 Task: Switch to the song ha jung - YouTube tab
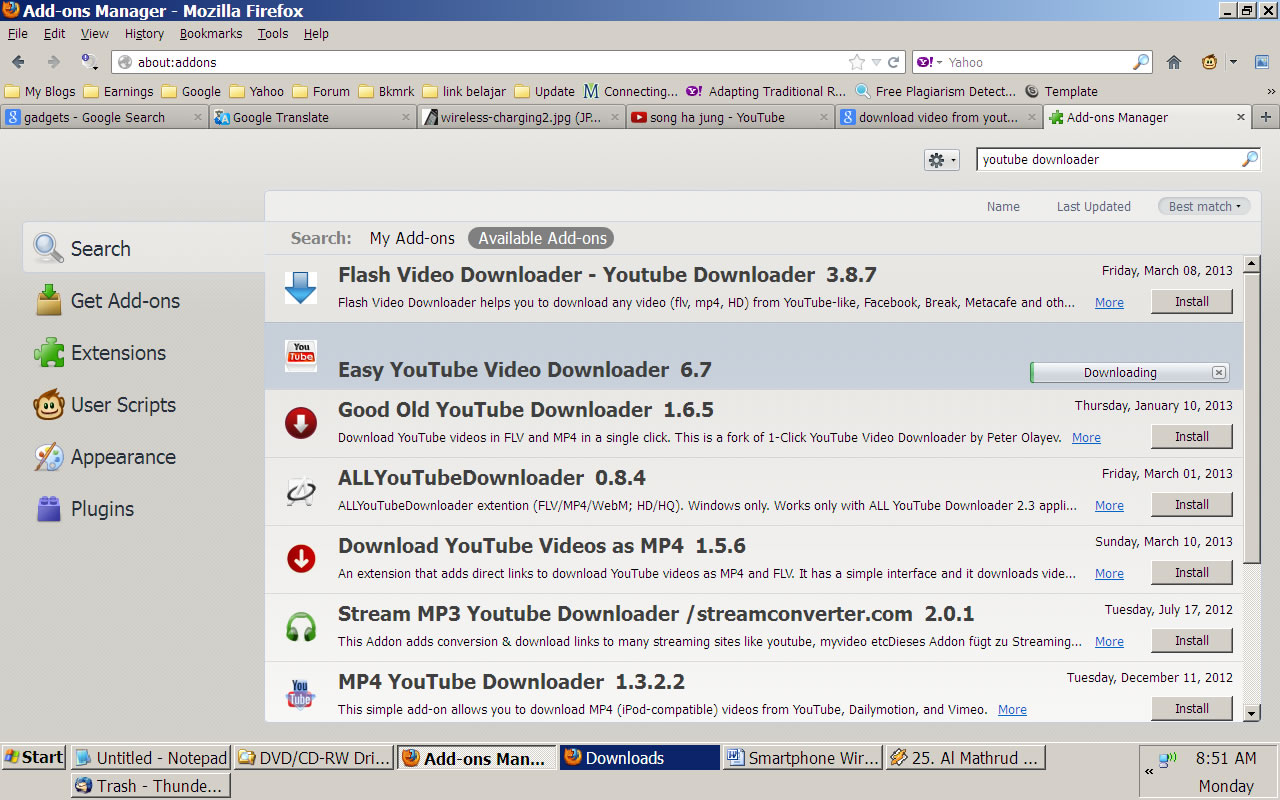[x=730, y=117]
